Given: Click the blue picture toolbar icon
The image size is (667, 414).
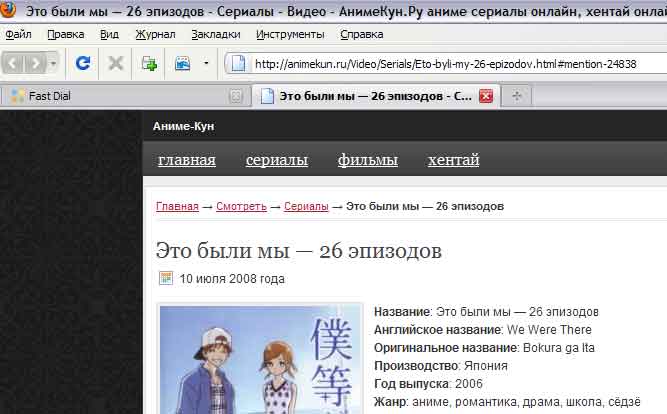Looking at the screenshot, I should coord(182,63).
